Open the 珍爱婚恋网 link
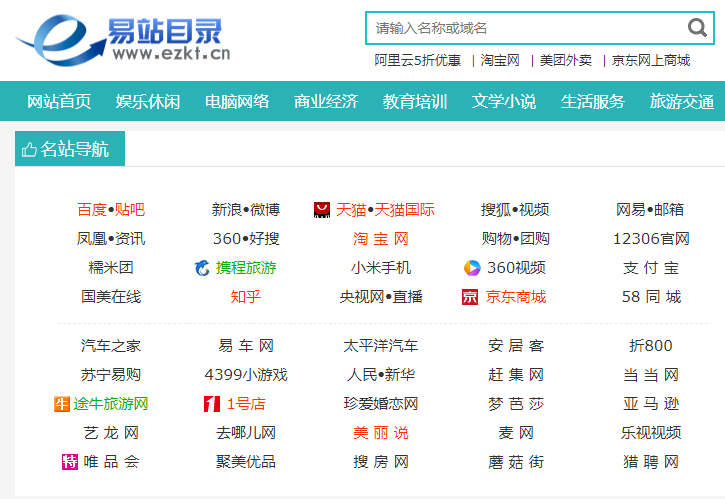Image resolution: width=725 pixels, height=499 pixels. [381, 404]
